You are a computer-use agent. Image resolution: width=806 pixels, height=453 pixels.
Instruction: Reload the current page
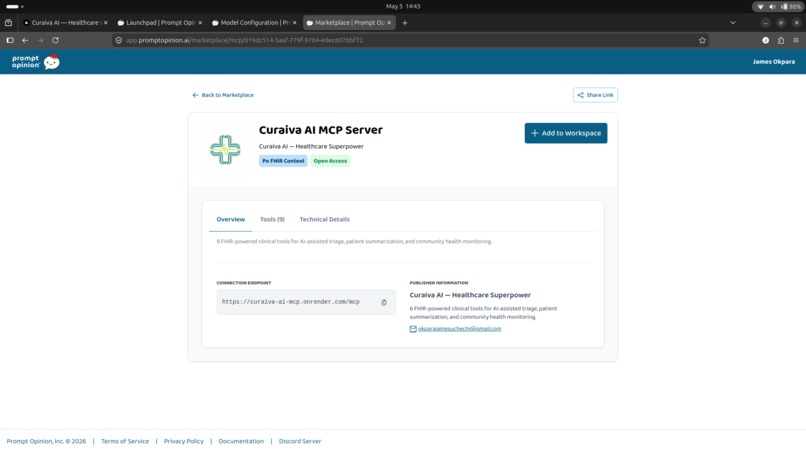[55, 40]
